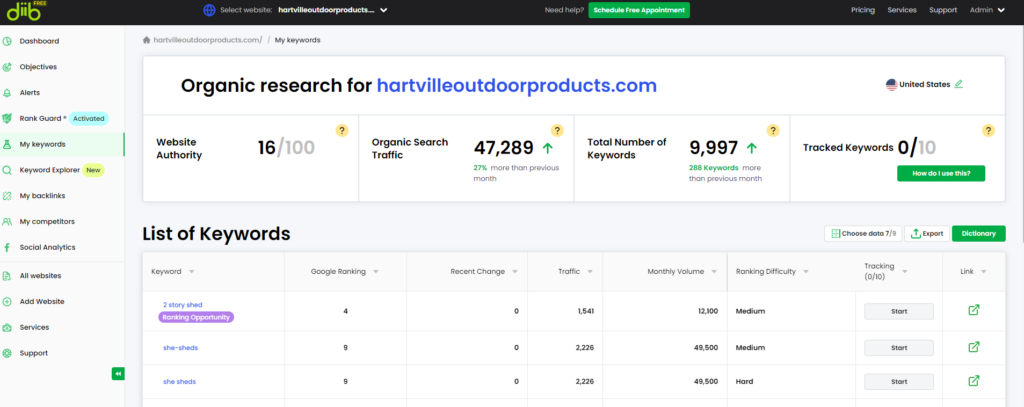
Task: Sort by Google Ranking column arrow
Action: coord(376,272)
